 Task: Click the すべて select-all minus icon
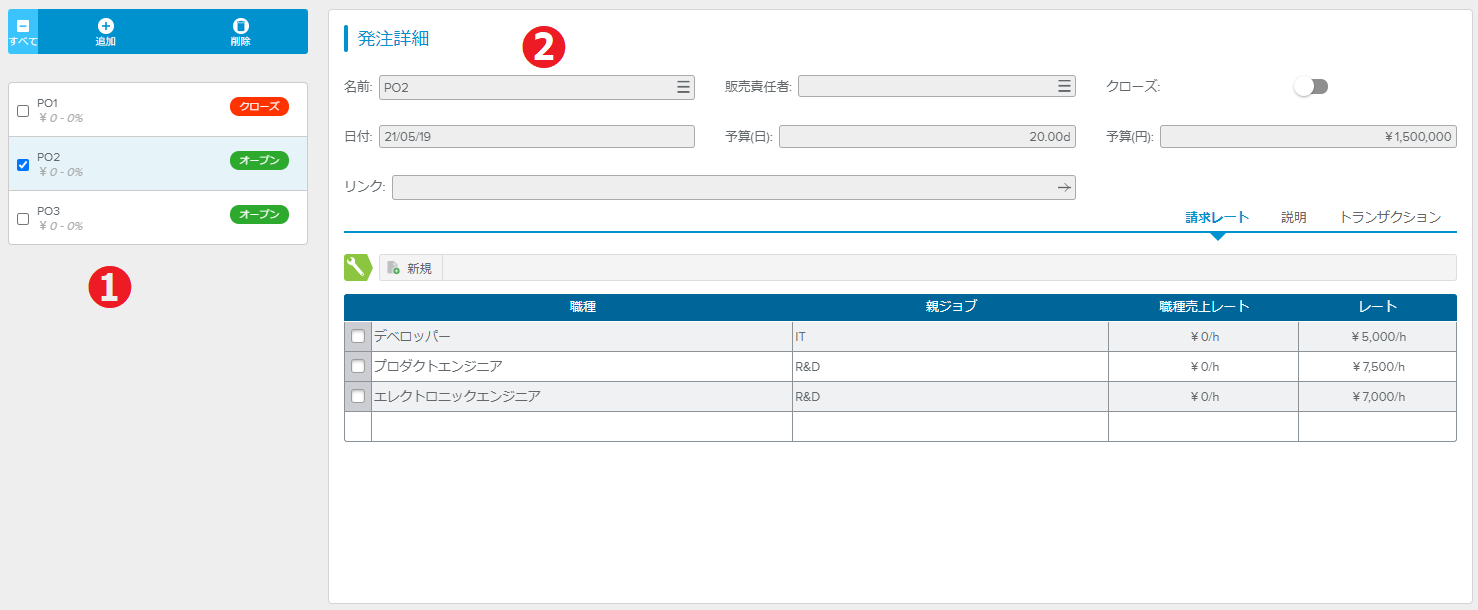pos(23,26)
